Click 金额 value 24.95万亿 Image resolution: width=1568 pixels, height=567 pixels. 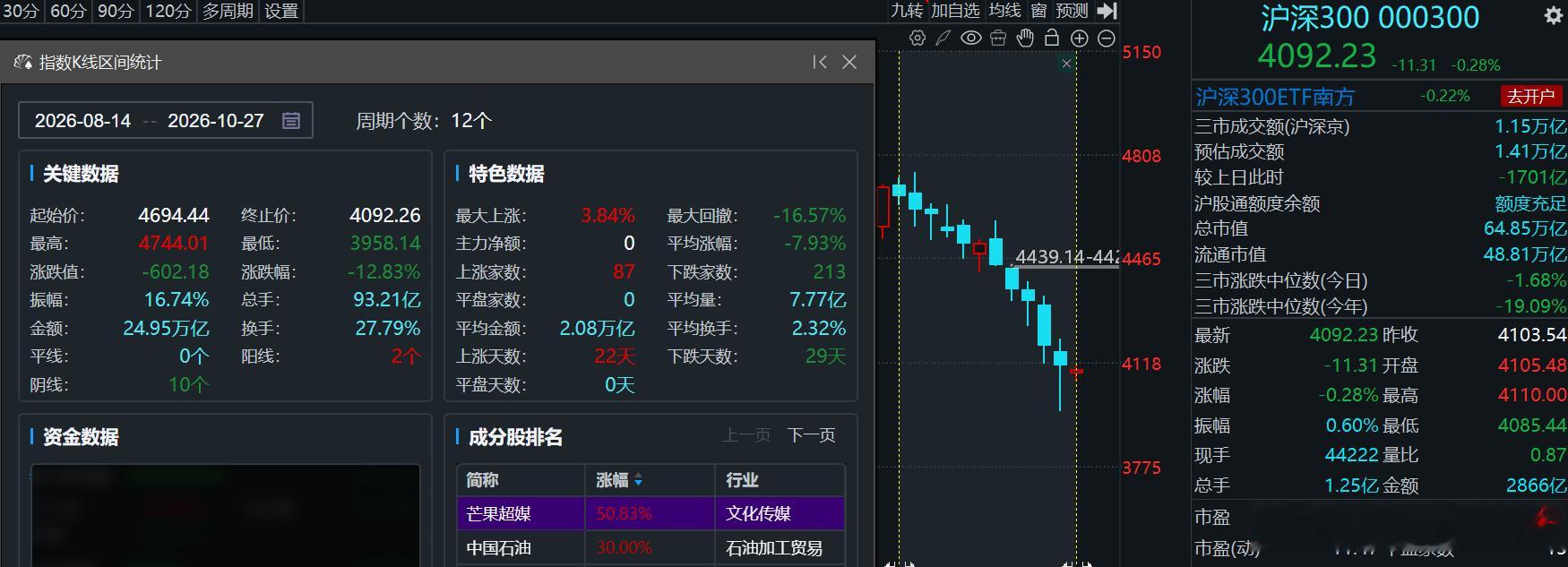(166, 328)
